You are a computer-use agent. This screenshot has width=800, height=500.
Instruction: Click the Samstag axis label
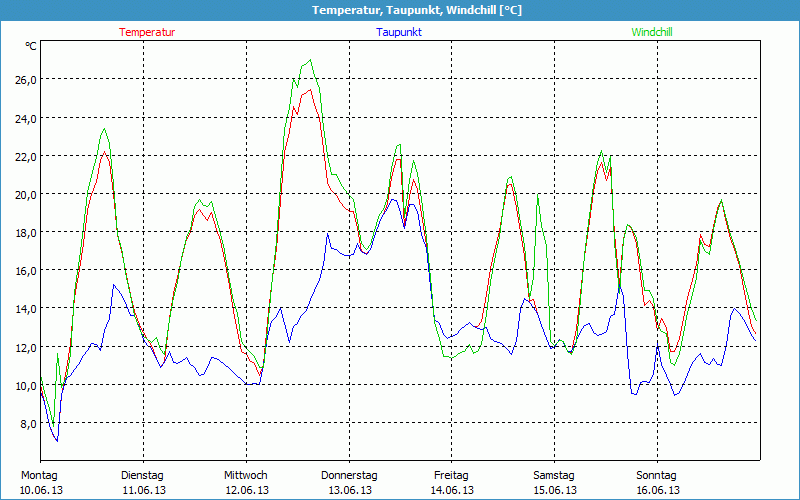coord(554,476)
